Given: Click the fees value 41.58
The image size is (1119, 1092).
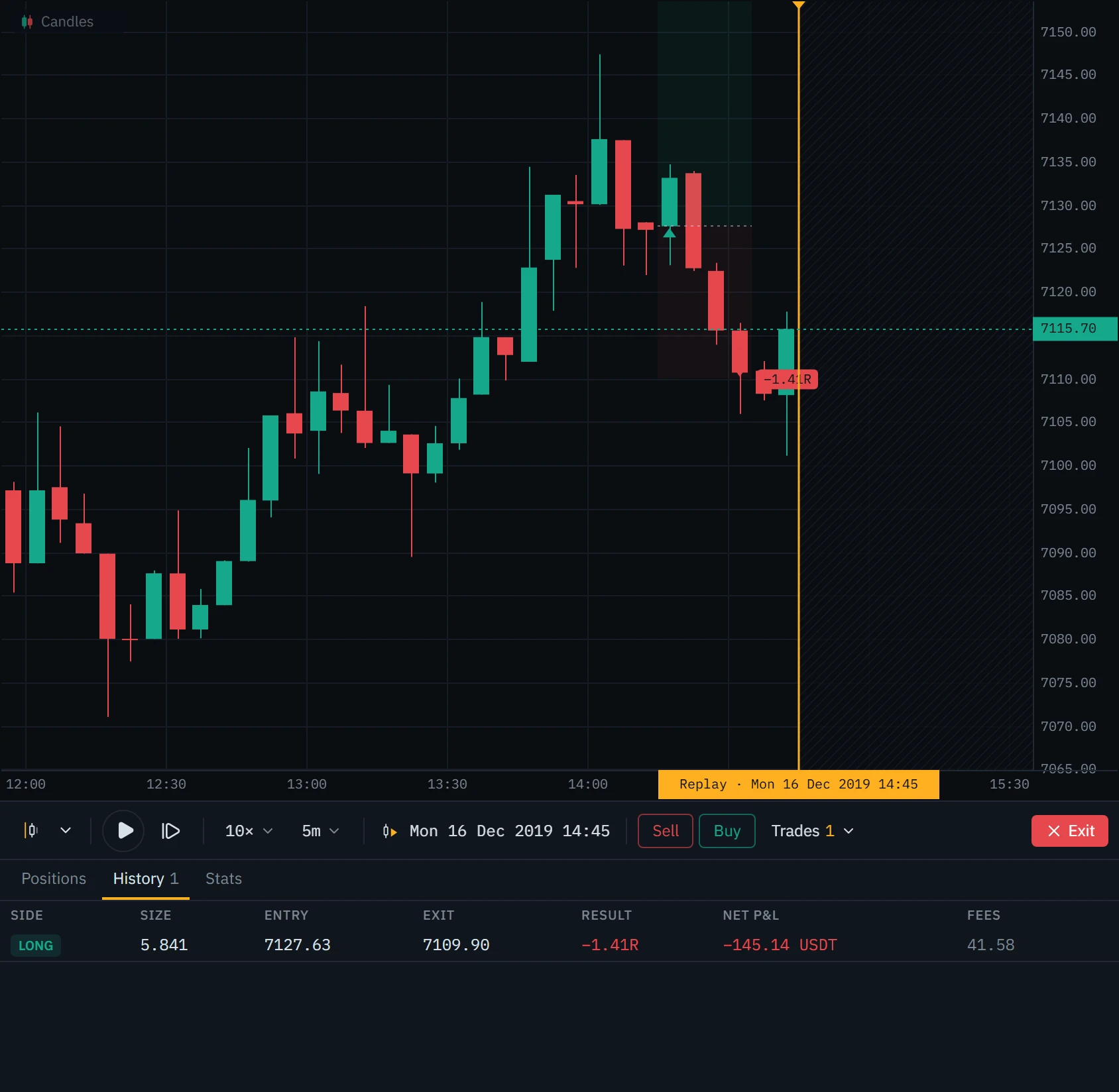Looking at the screenshot, I should click(990, 945).
